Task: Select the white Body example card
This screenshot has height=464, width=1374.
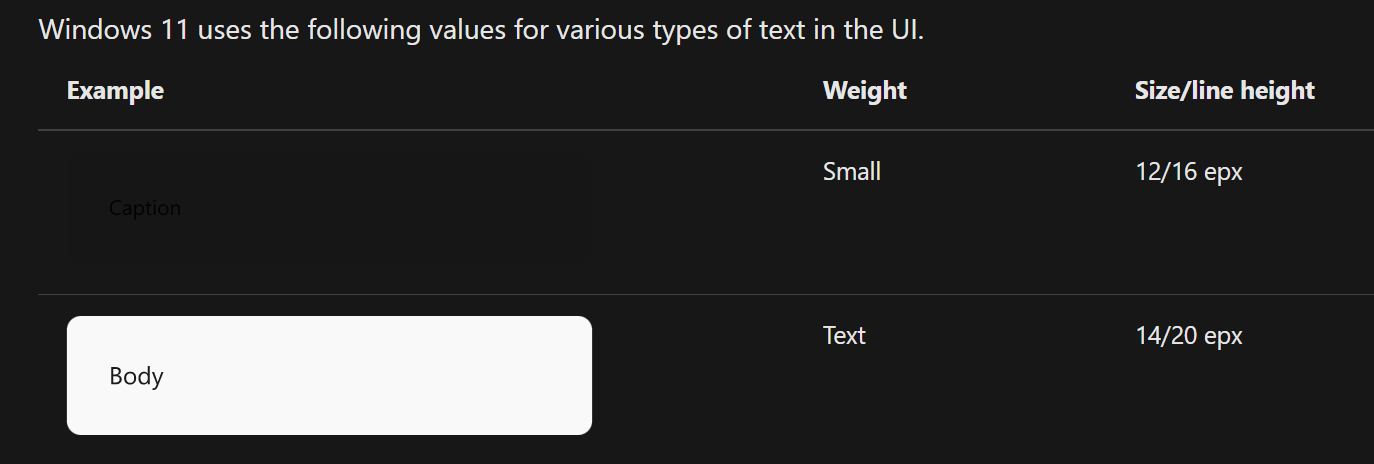Action: 329,376
